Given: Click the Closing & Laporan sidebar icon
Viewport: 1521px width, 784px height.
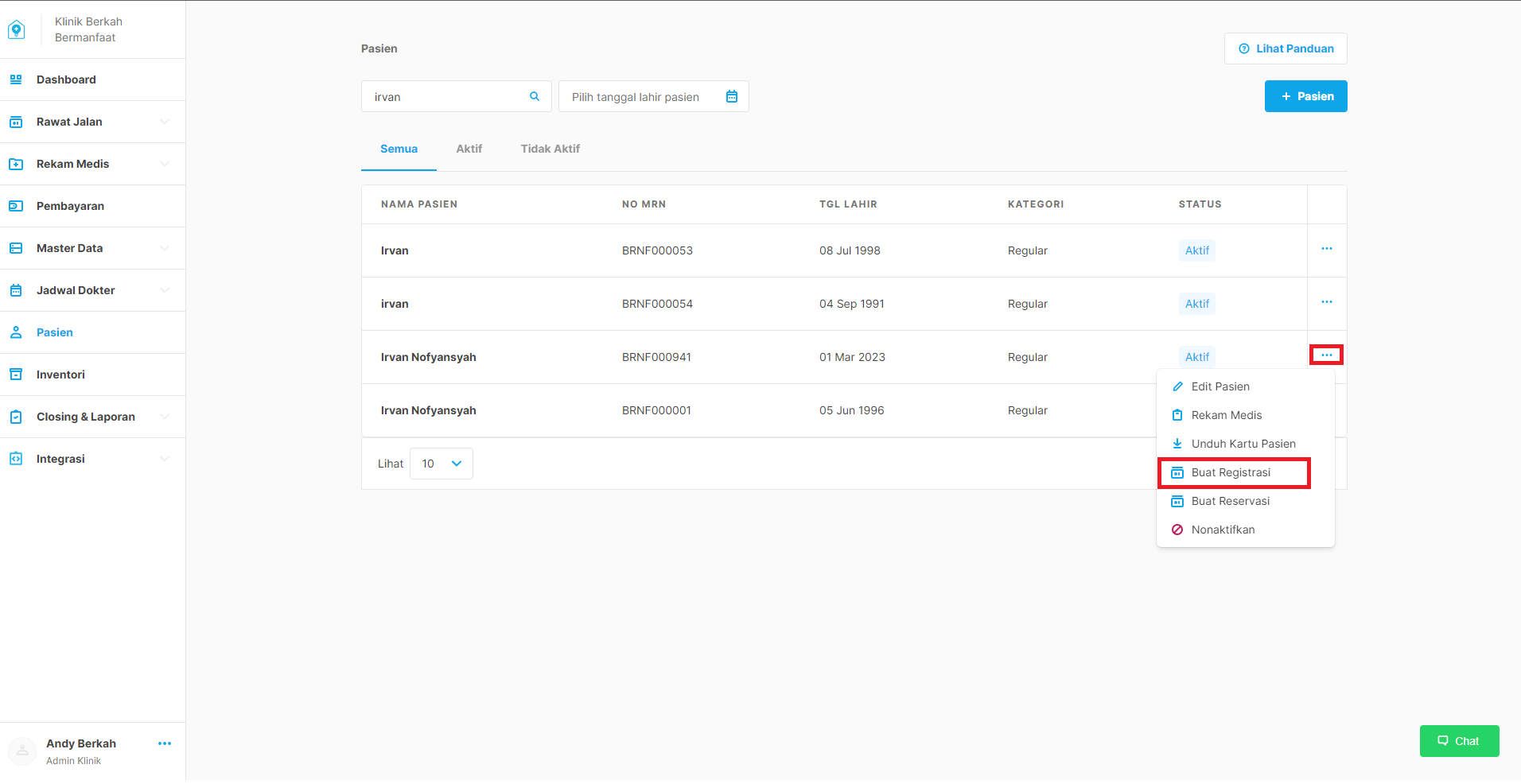Looking at the screenshot, I should click(16, 417).
